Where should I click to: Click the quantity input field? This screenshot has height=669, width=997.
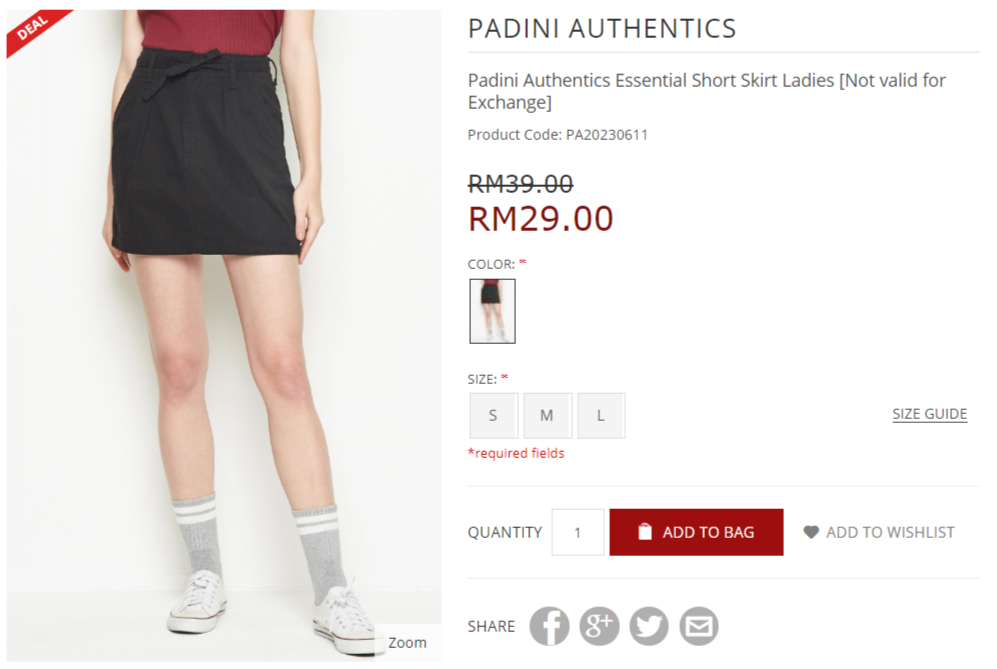click(577, 532)
